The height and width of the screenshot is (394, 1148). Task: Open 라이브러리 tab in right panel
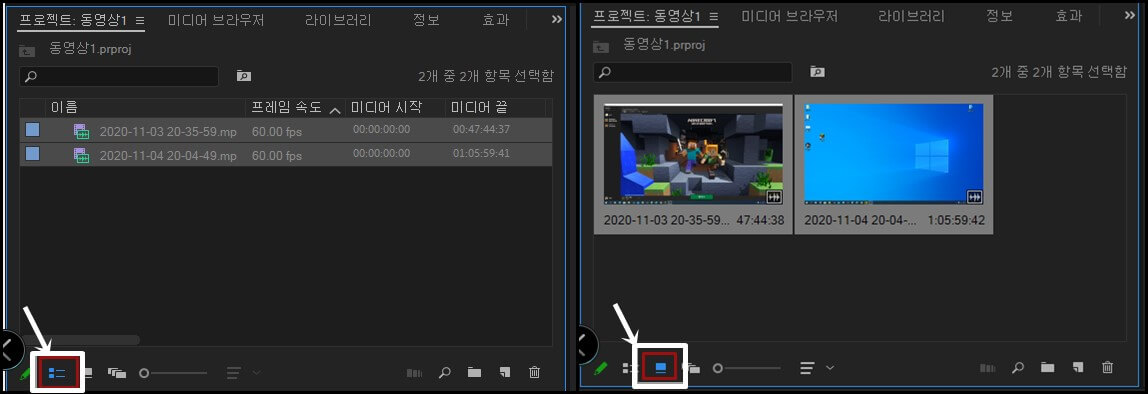coord(912,16)
